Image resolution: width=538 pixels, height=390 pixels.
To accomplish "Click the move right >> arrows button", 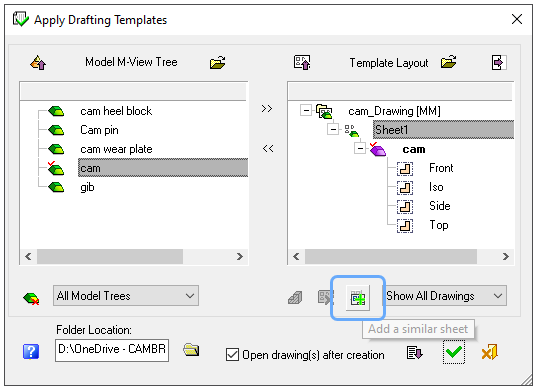I will pyautogui.click(x=267, y=109).
